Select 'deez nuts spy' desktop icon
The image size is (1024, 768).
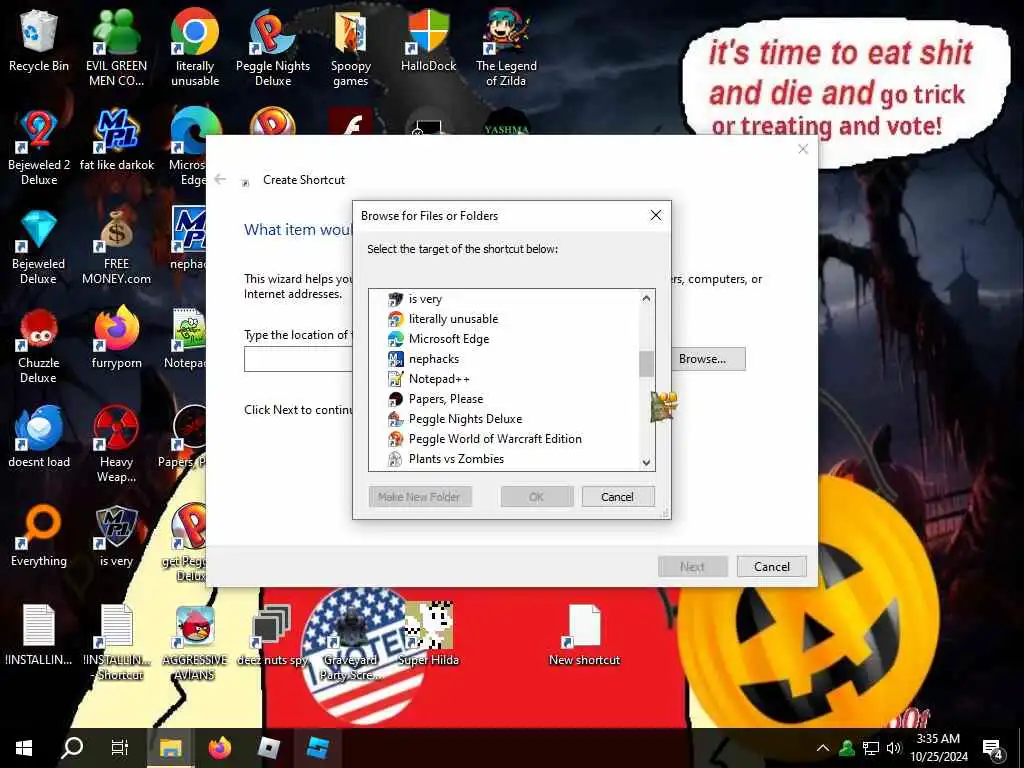[272, 635]
